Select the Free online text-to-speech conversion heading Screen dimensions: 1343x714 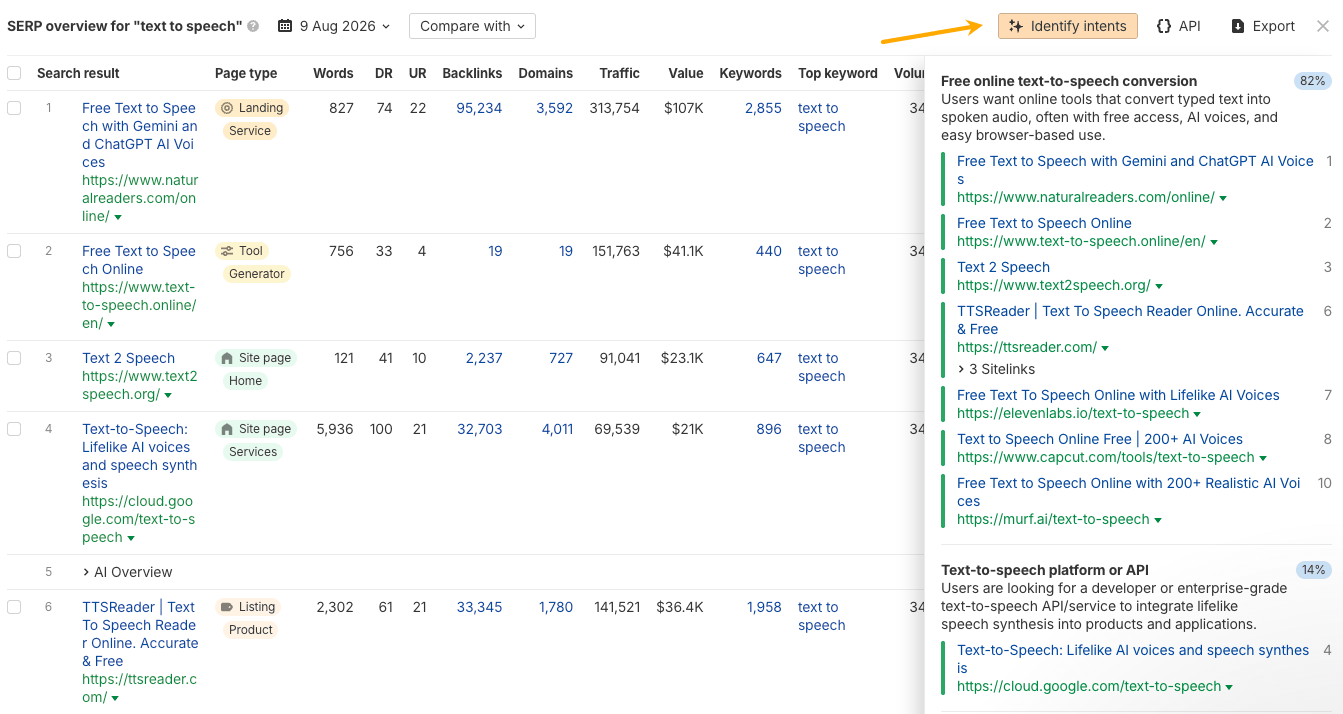[x=1069, y=81]
